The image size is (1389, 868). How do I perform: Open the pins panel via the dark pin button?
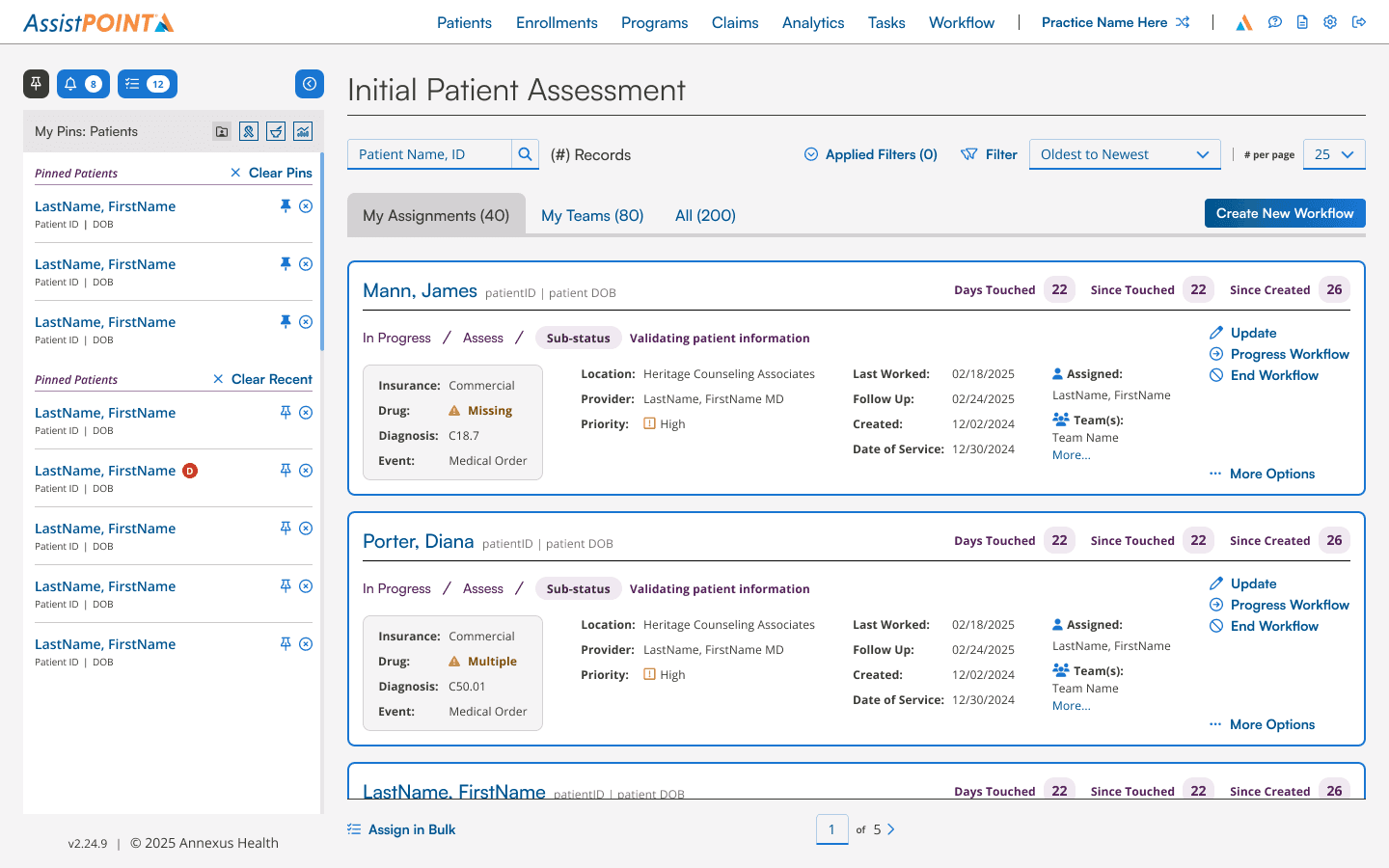coord(36,84)
